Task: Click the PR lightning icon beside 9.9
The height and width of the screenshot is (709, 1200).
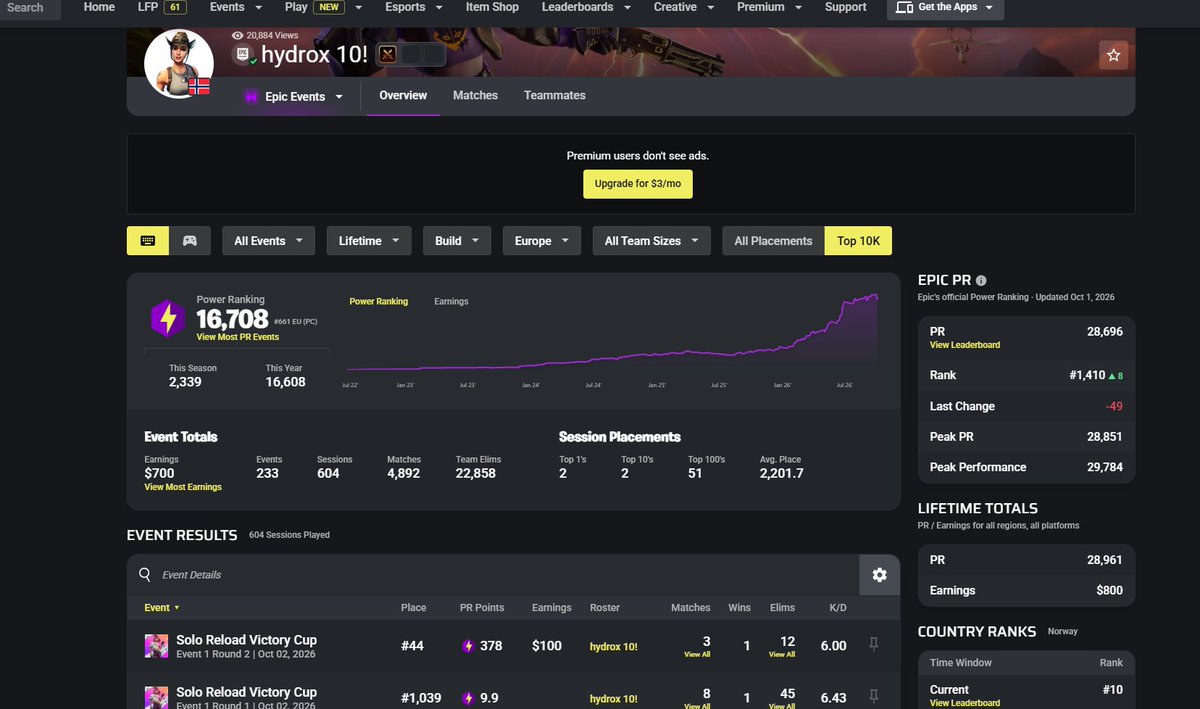Action: point(467,698)
